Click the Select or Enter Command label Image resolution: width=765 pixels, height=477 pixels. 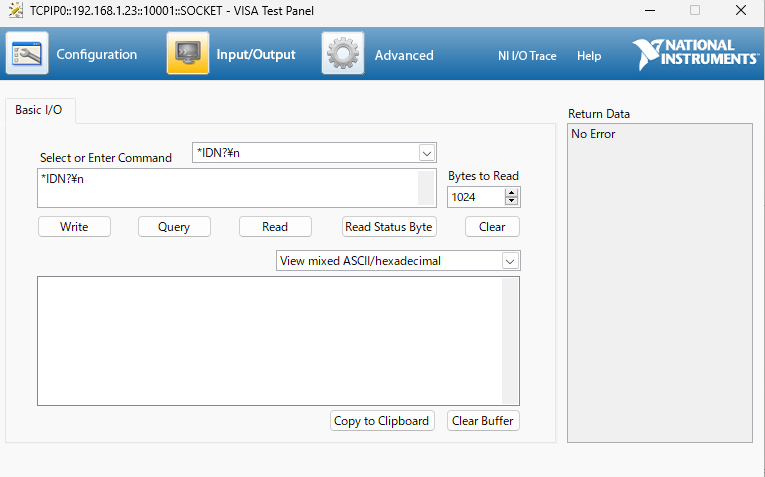[x=106, y=158]
